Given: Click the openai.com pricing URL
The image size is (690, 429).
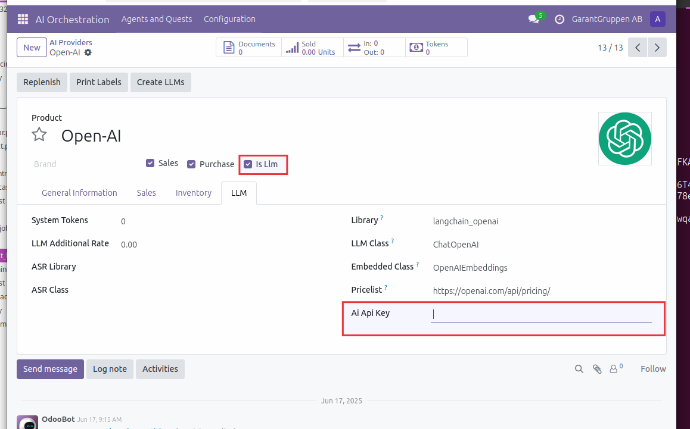Looking at the screenshot, I should pyautogui.click(x=492, y=291).
